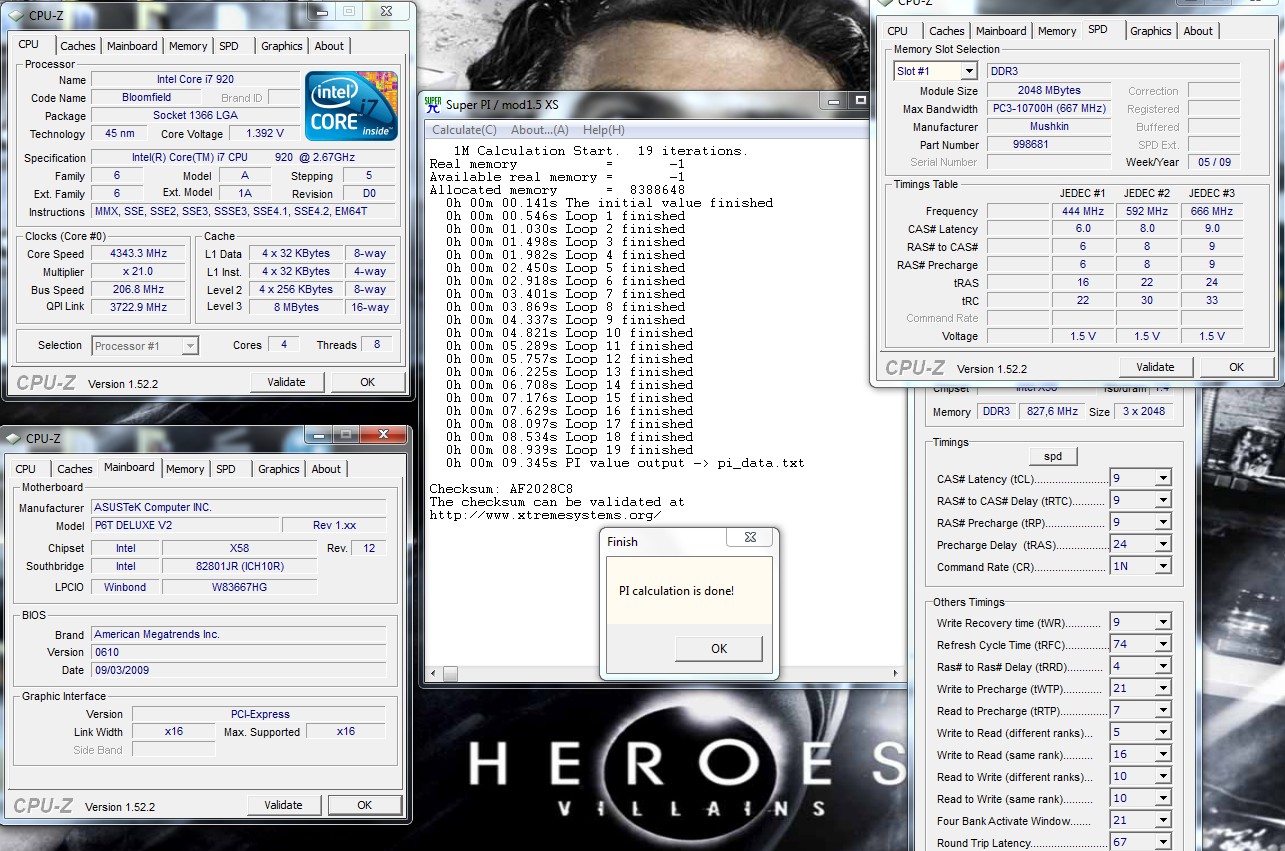The width and height of the screenshot is (1285, 851).
Task: Expand the Refresh Cycle Time (tRFC) dropdown
Action: [x=1163, y=645]
